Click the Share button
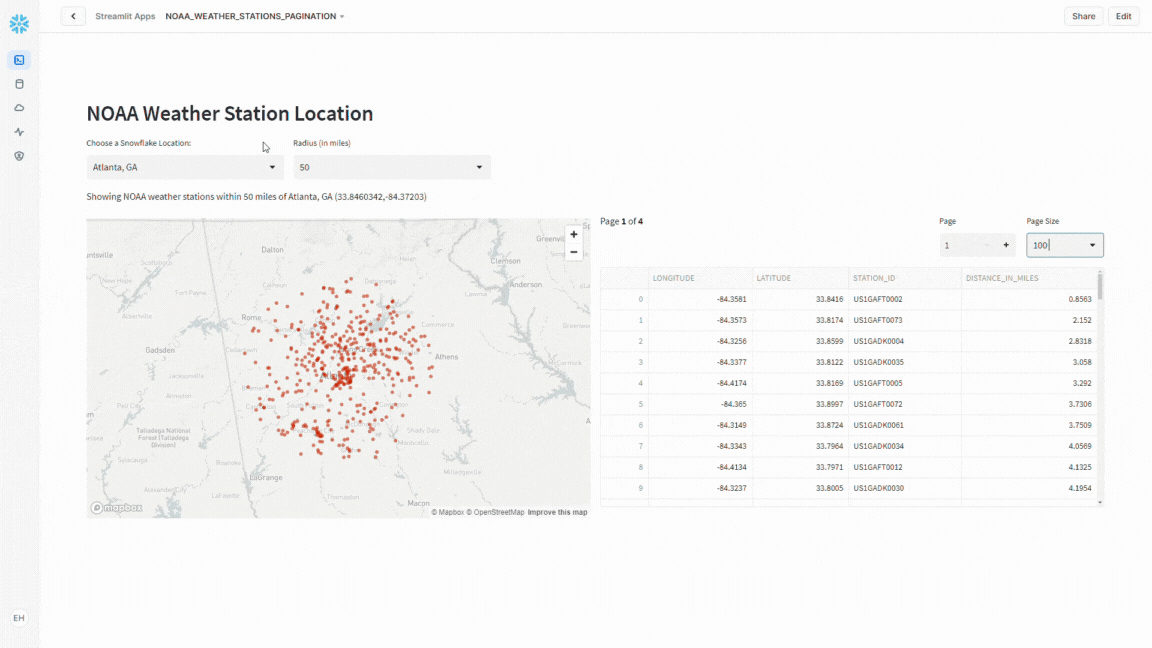The width and height of the screenshot is (1152, 648). tap(1083, 16)
